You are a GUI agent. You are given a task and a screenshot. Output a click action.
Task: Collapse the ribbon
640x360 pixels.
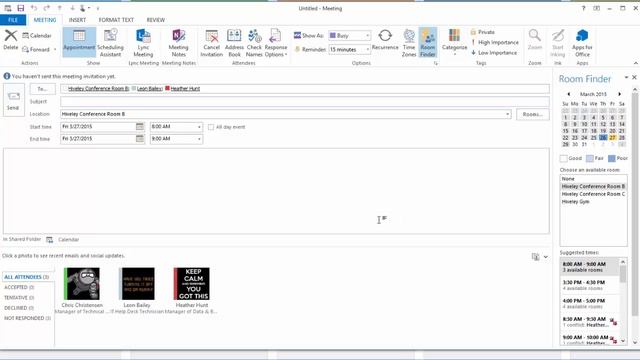pos(635,63)
